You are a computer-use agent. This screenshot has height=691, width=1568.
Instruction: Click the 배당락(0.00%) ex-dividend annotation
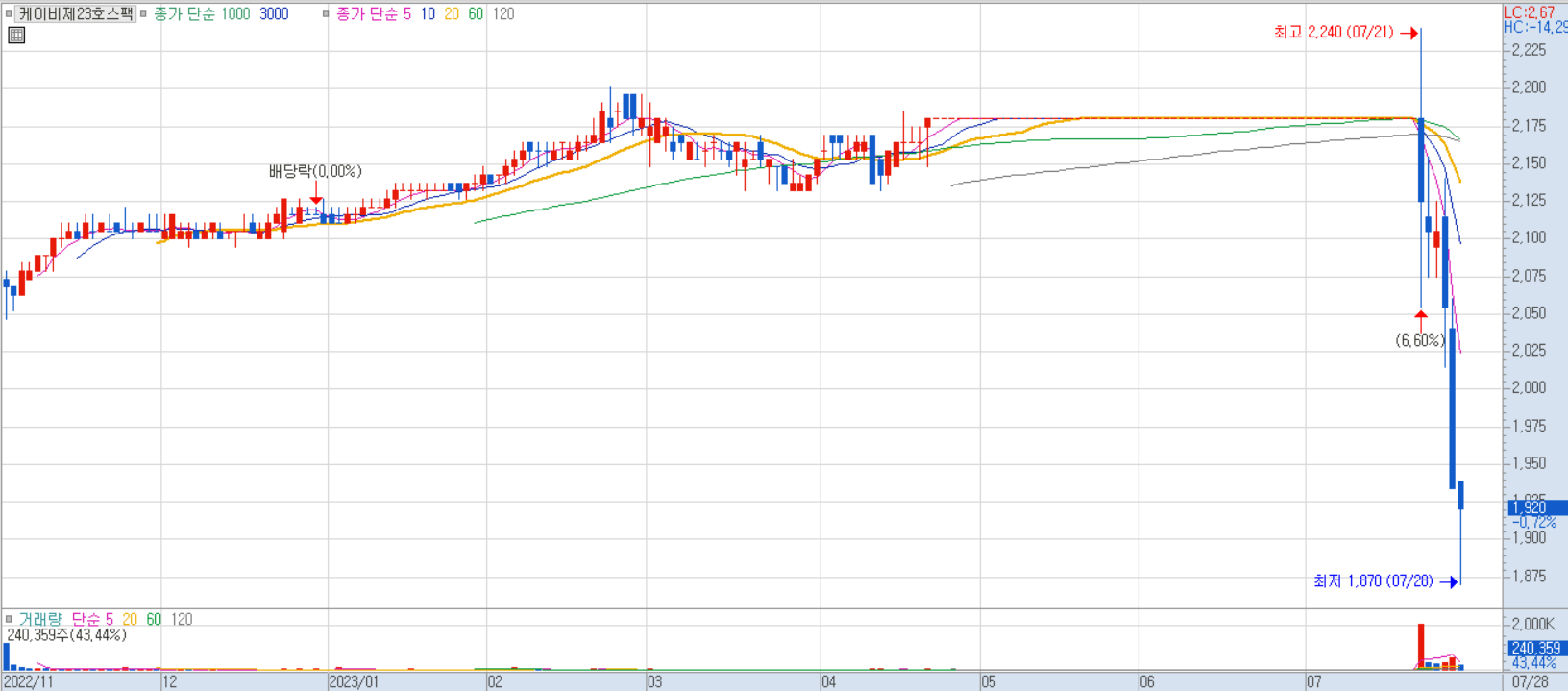coord(315,171)
